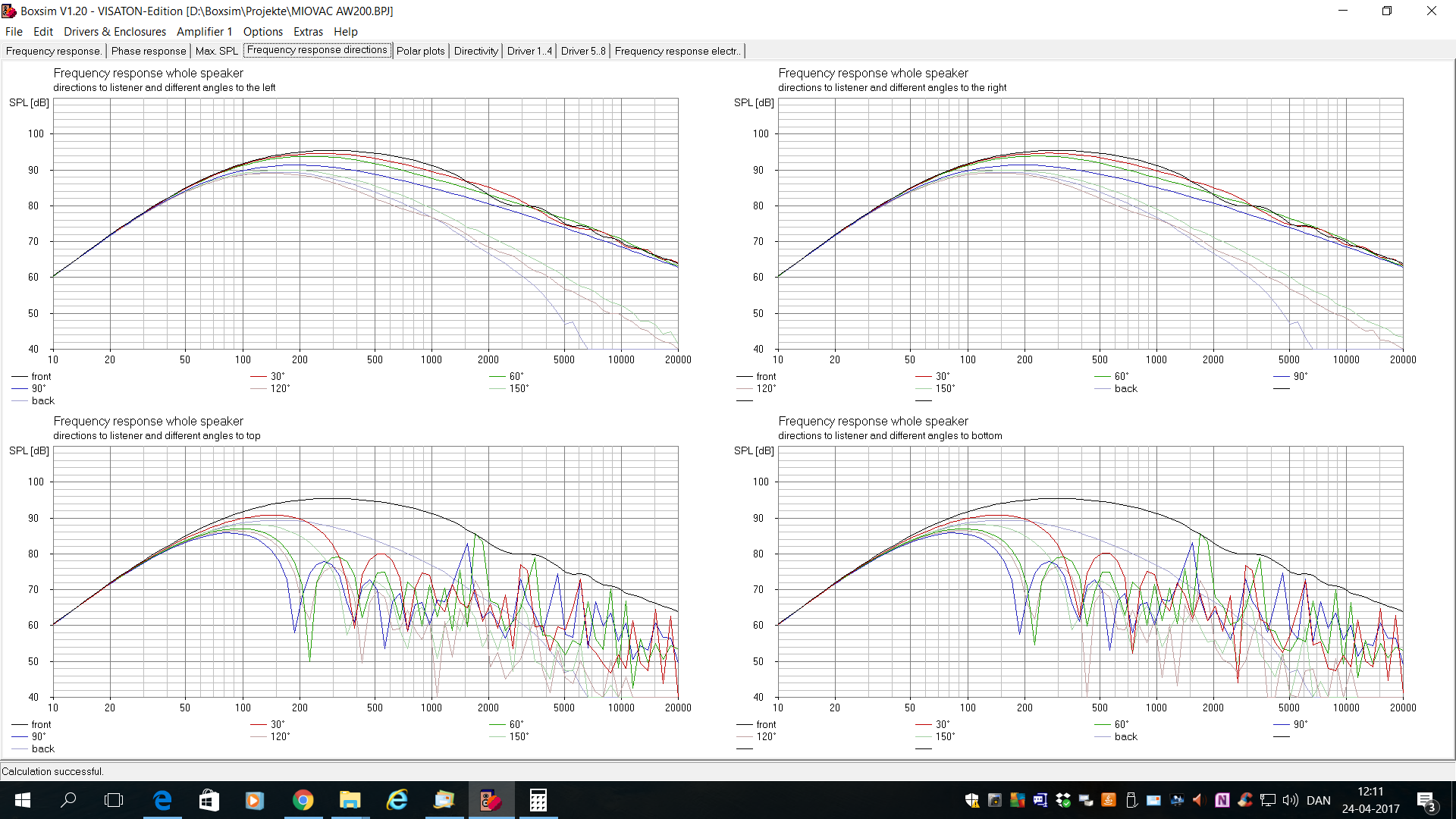Switch to the Max. SPL tab

pyautogui.click(x=217, y=51)
